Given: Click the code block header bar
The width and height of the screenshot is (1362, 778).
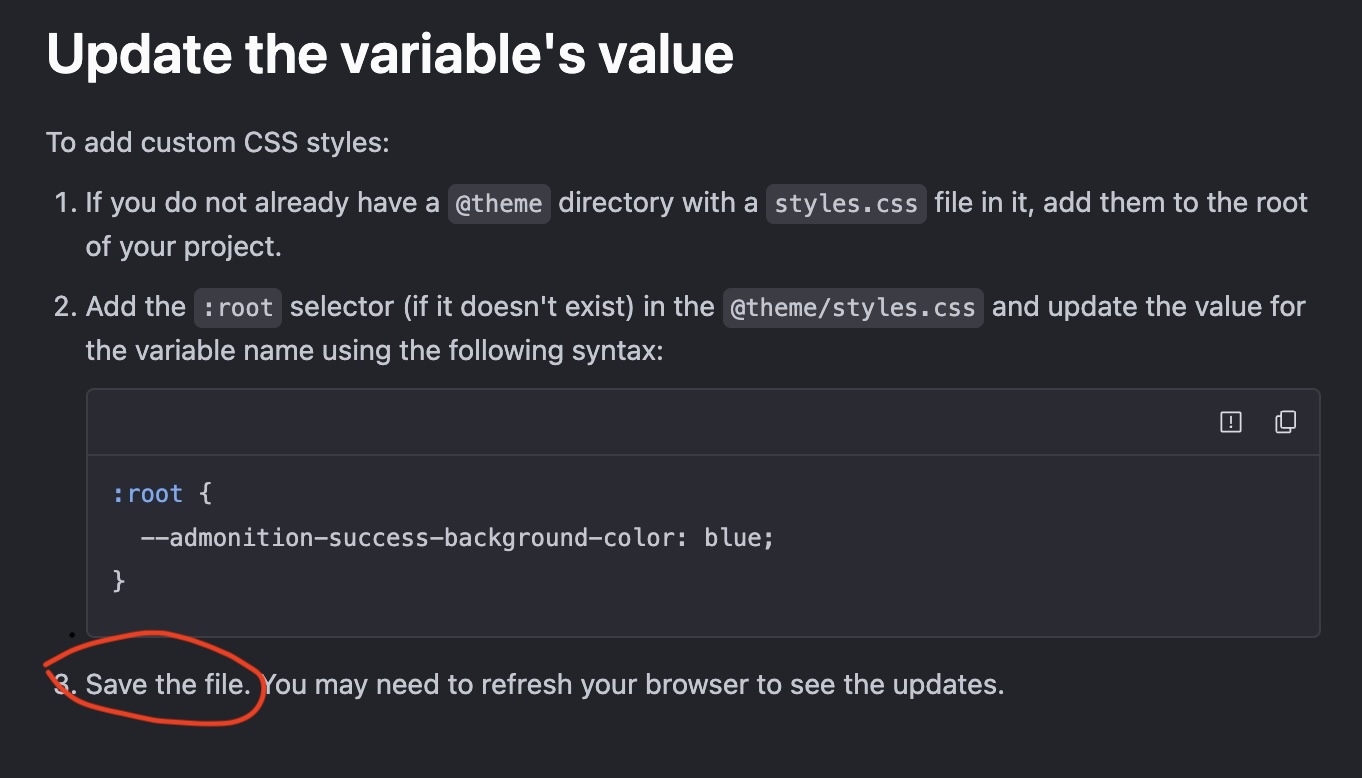Looking at the screenshot, I should [x=703, y=422].
